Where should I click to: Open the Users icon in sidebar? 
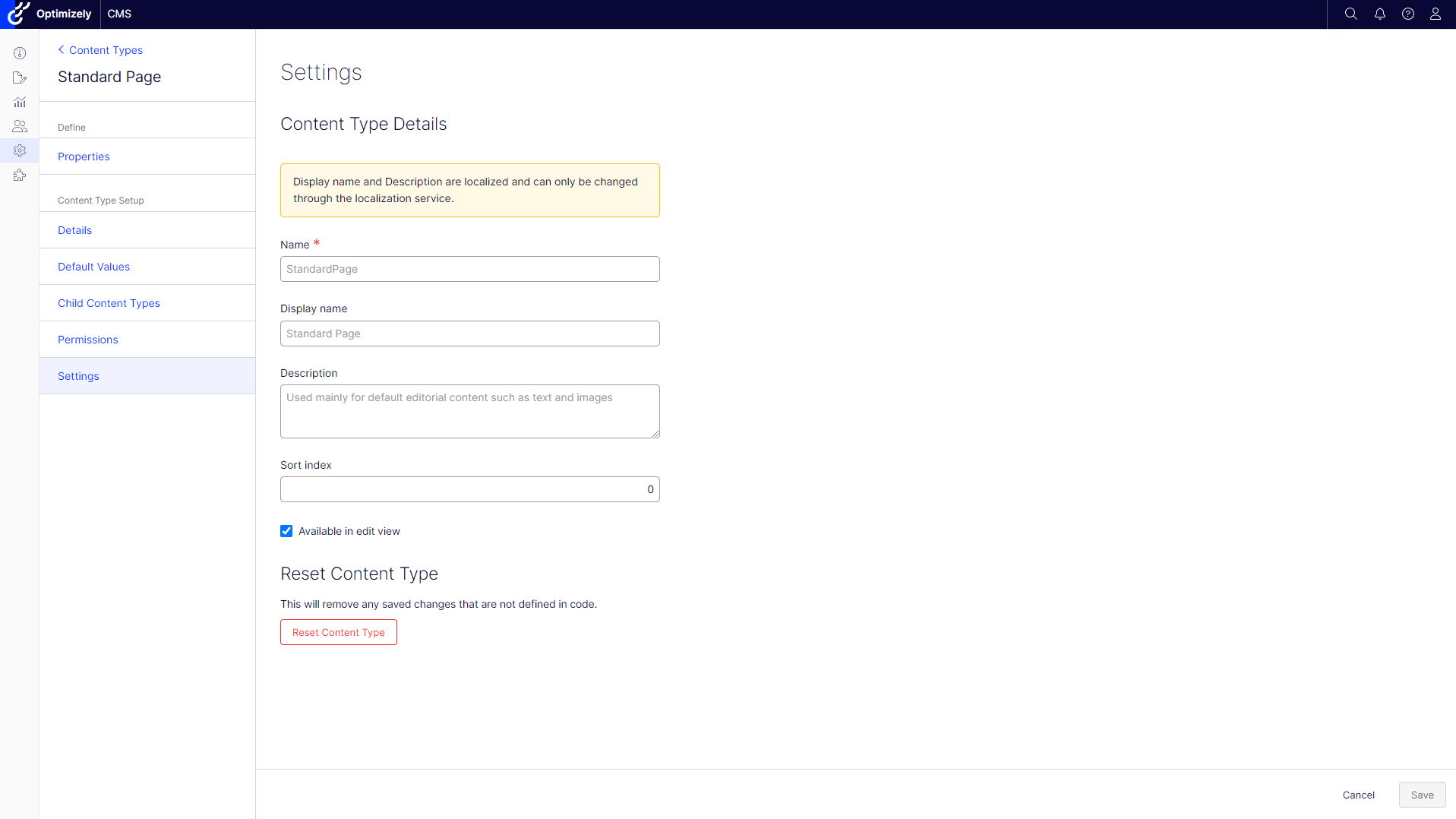(20, 126)
